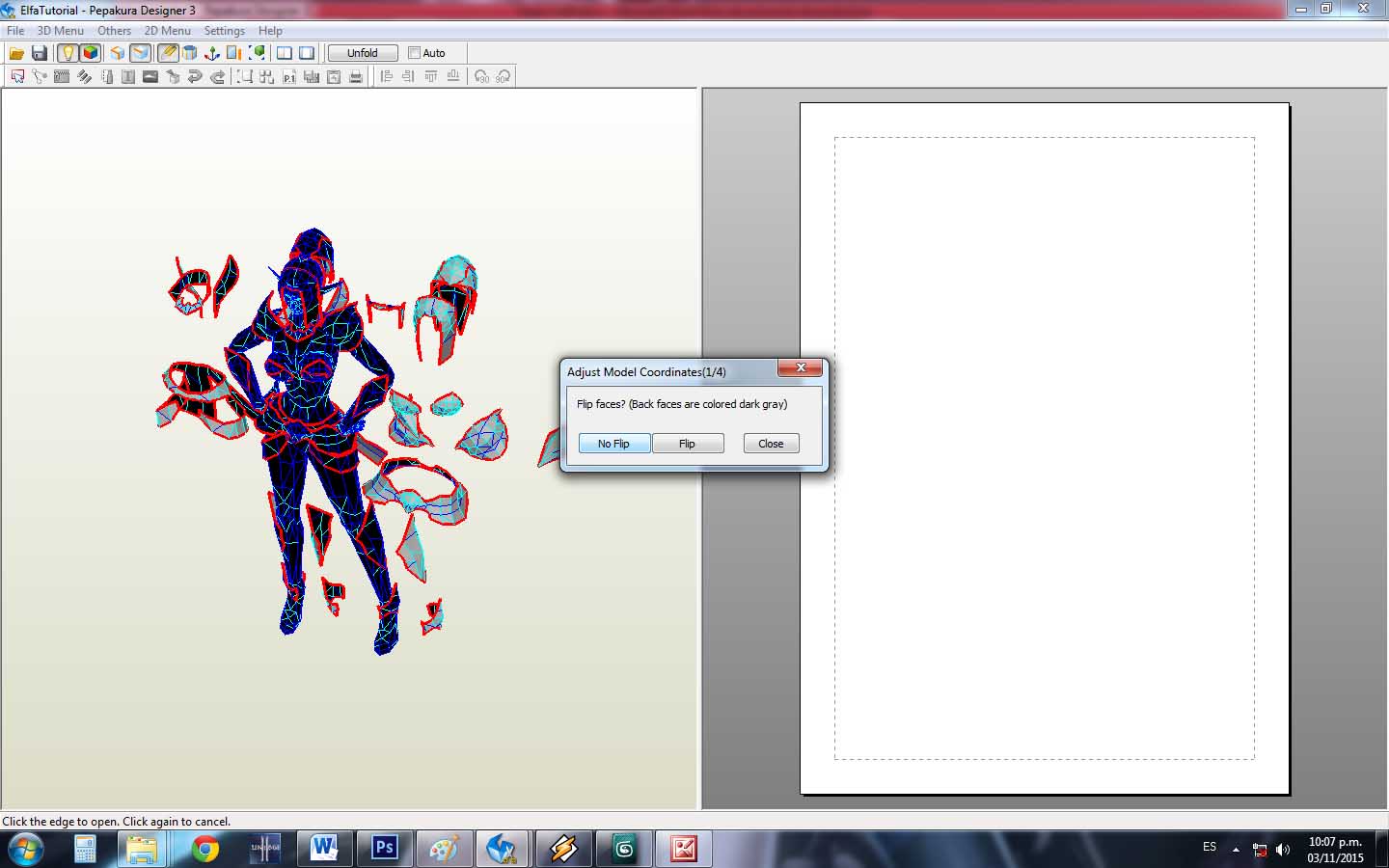Image resolution: width=1389 pixels, height=868 pixels.
Task: Open the 3D Menu
Action: tap(61, 31)
